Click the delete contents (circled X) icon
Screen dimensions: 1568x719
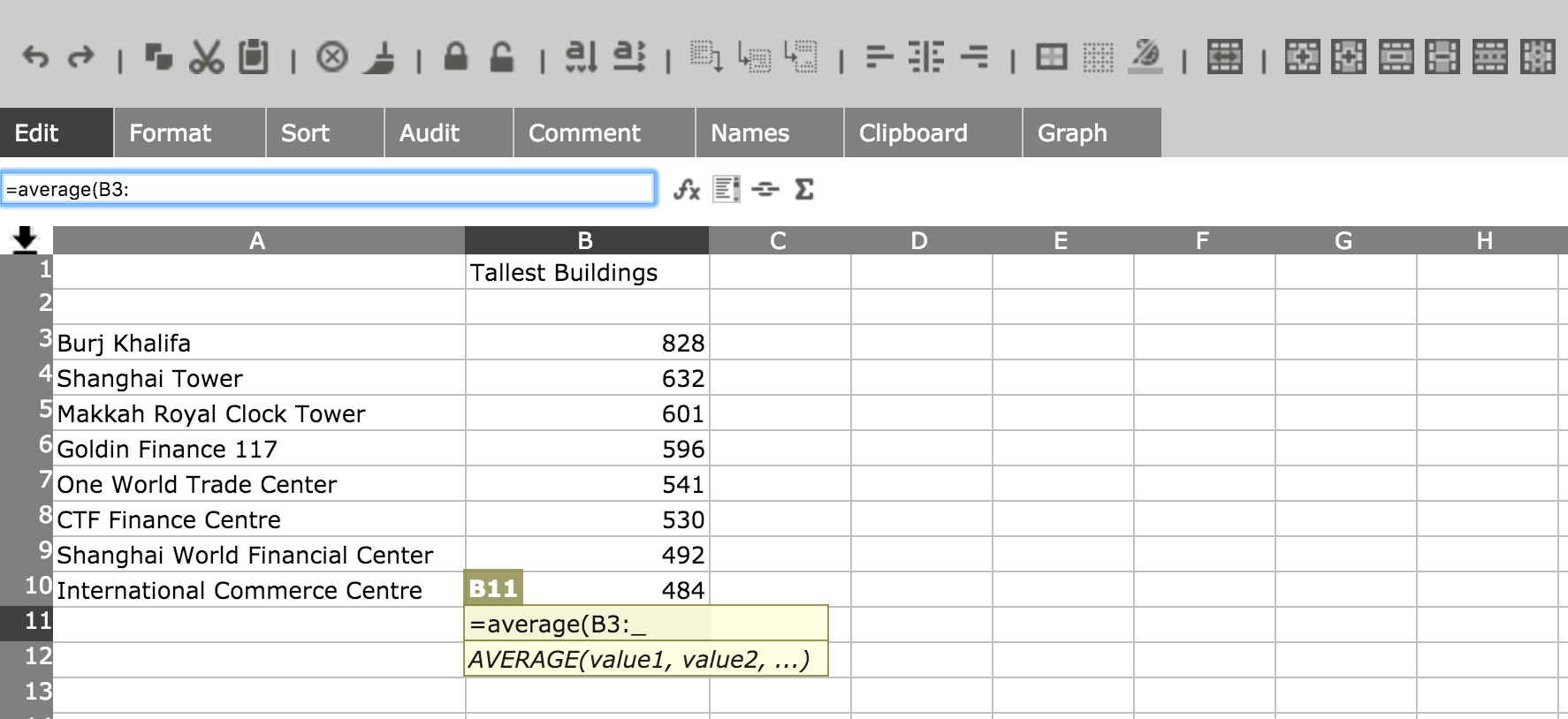coord(332,57)
